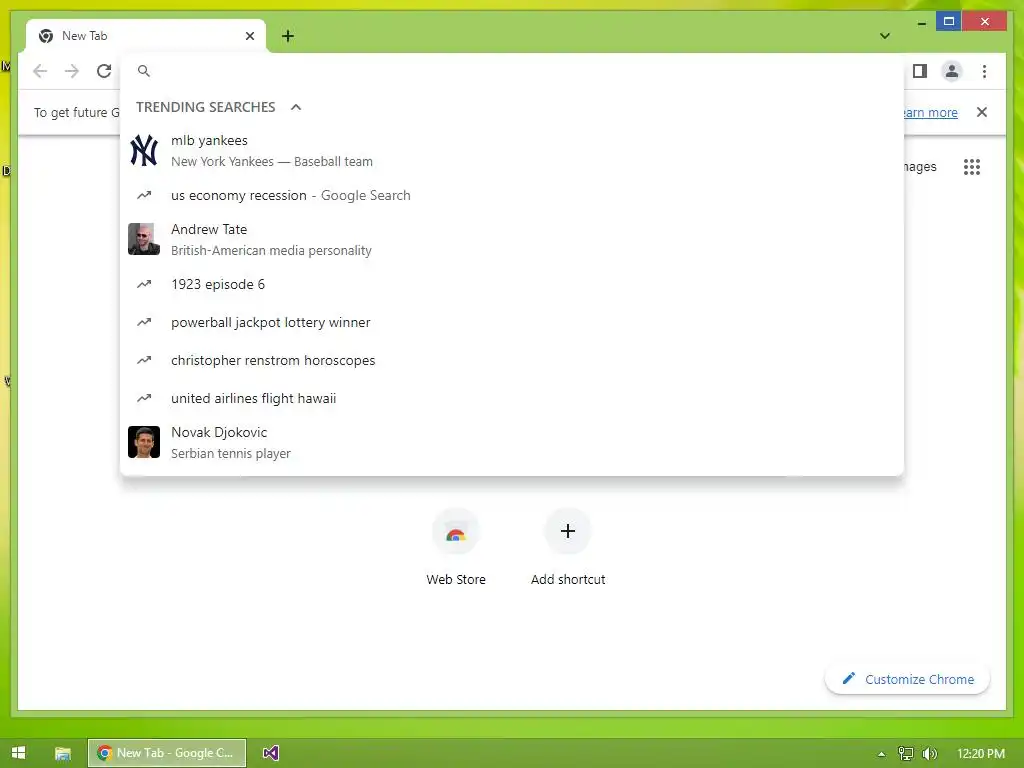Viewport: 1024px width, 768px height.
Task: Click the search magnifier icon in omnibox
Action: pyautogui.click(x=144, y=71)
